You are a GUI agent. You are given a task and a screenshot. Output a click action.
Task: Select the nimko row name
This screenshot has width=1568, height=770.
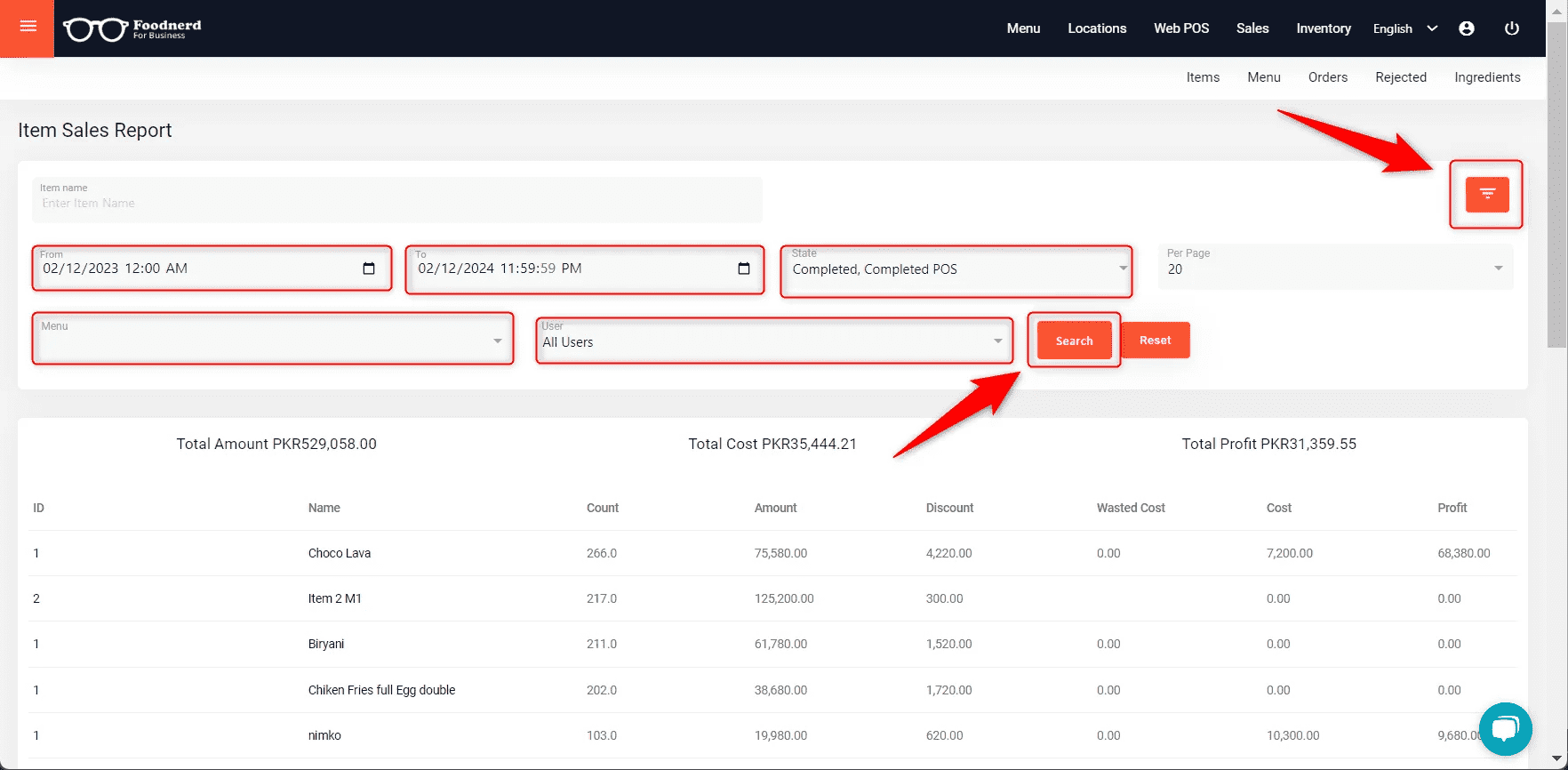[x=324, y=735]
